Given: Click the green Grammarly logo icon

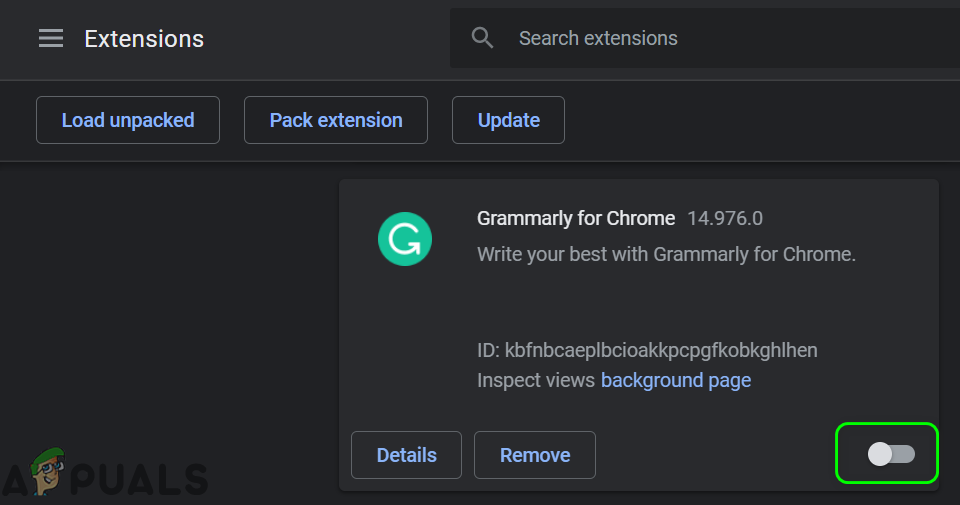Looking at the screenshot, I should (405, 238).
